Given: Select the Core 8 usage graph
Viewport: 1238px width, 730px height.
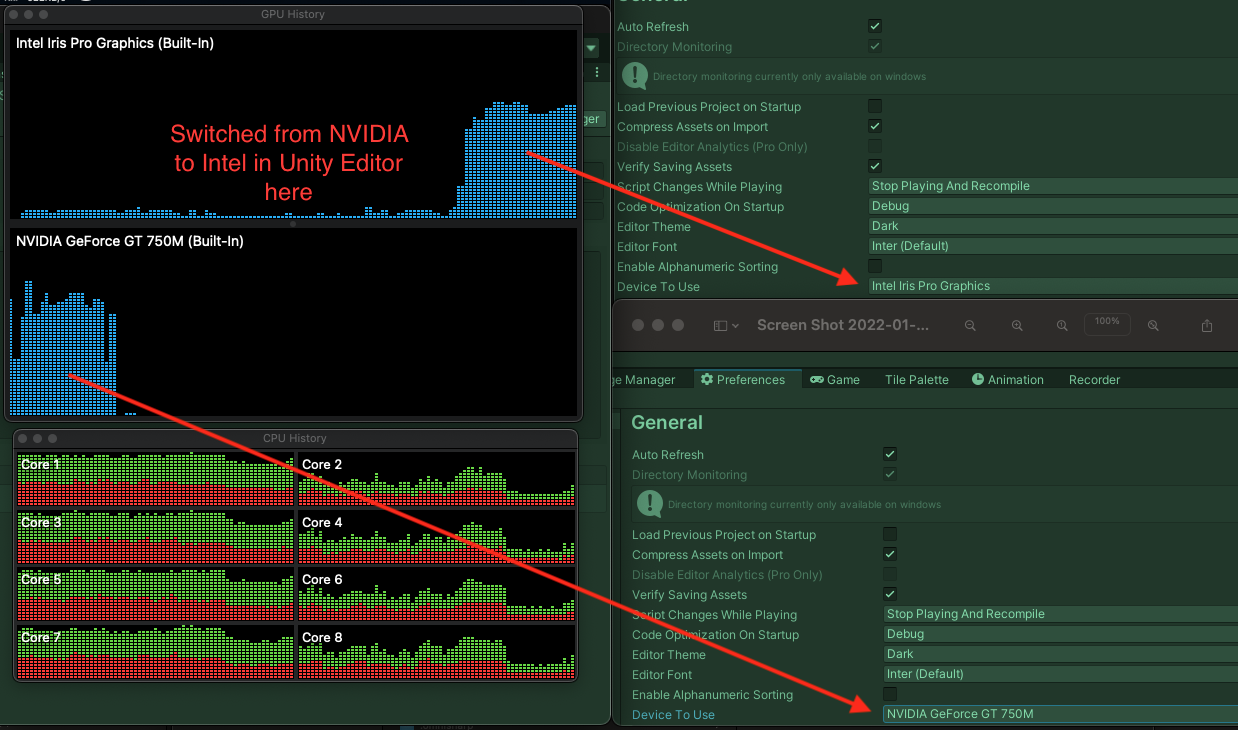Looking at the screenshot, I should click(x=437, y=652).
